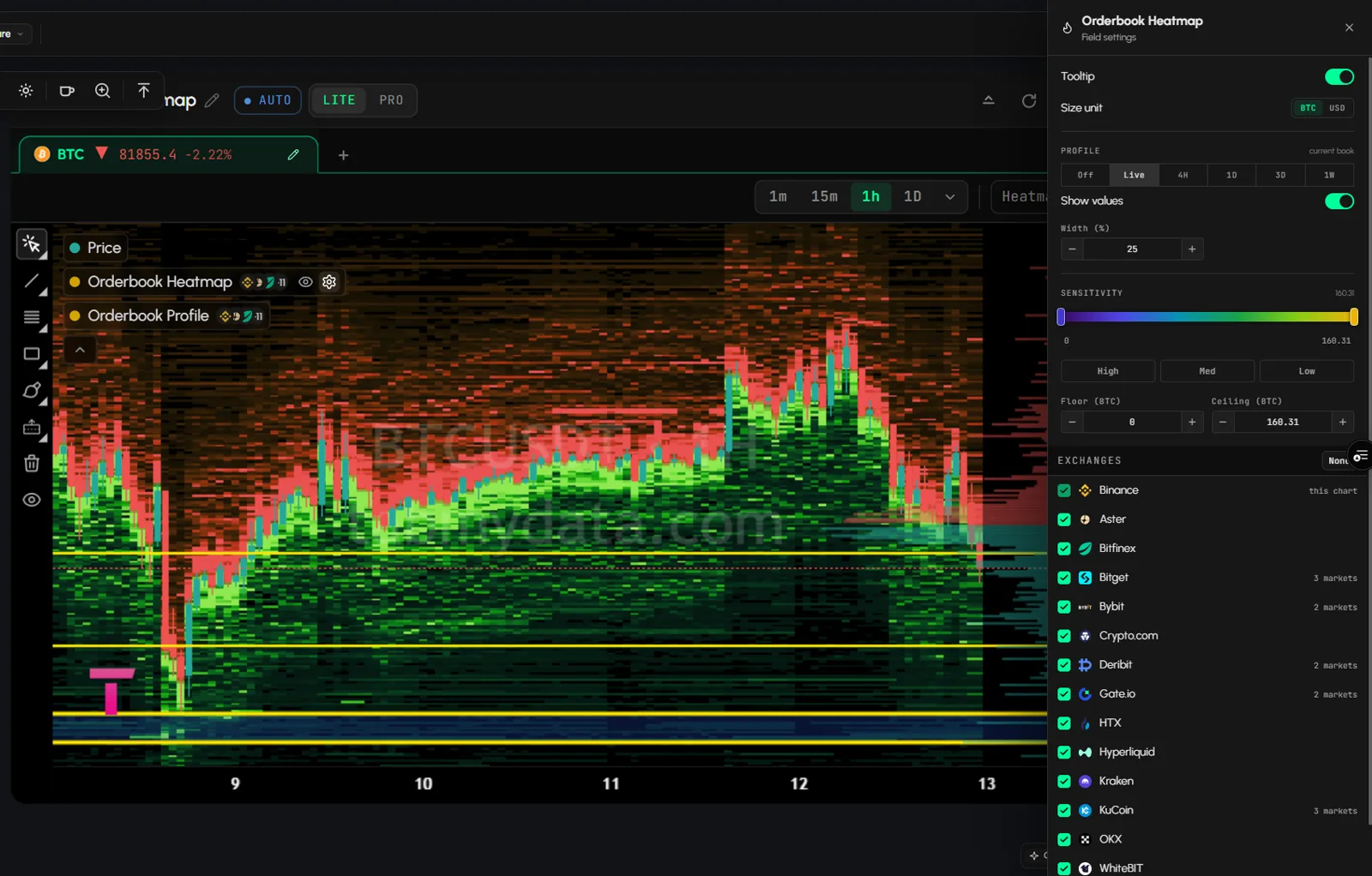The width and height of the screenshot is (1372, 876).
Task: Uncheck the Kraken exchange checkbox
Action: click(1064, 782)
